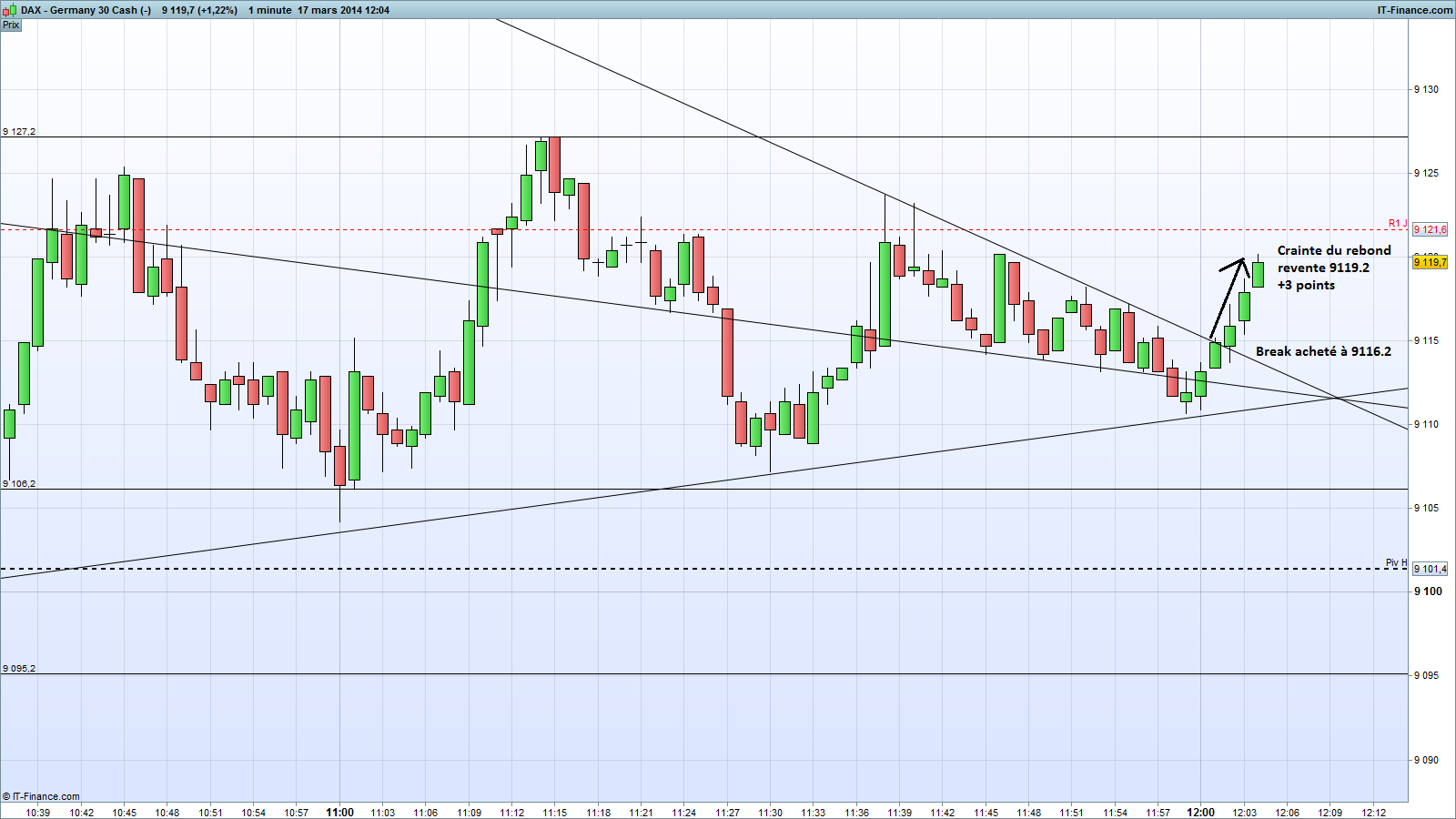
Task: Click the 10:42 time axis label
Action: click(x=81, y=813)
